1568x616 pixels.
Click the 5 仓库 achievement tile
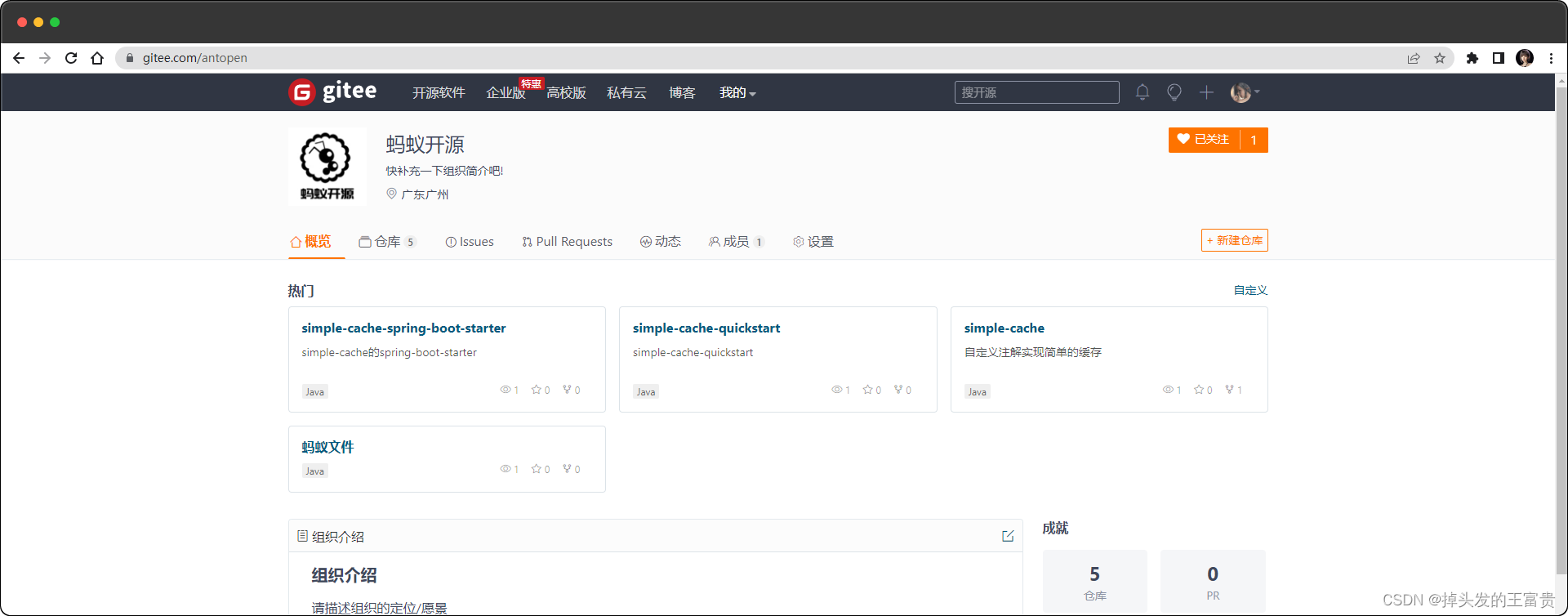pyautogui.click(x=1095, y=582)
